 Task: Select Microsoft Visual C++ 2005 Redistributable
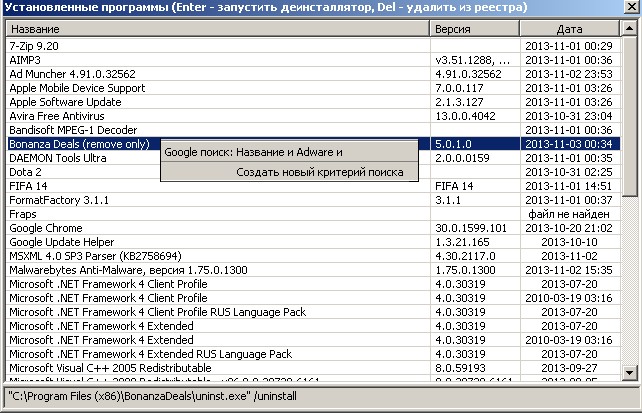coord(313,368)
